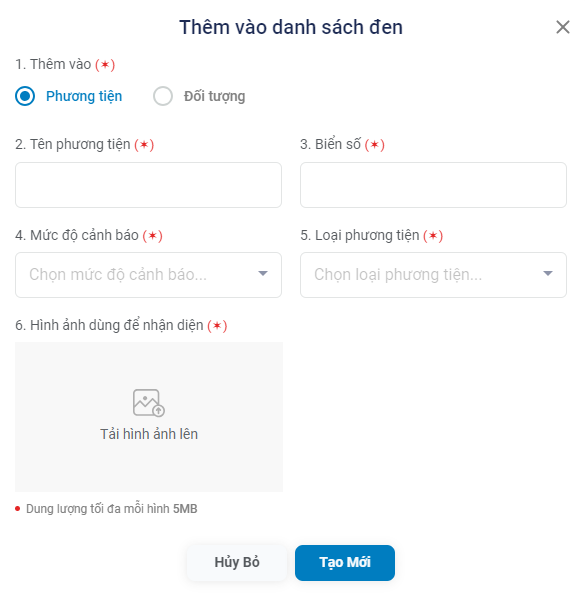The image size is (585, 600).
Task: Open the Chọn mức độ cảnh báo dropdown
Action: 148,275
